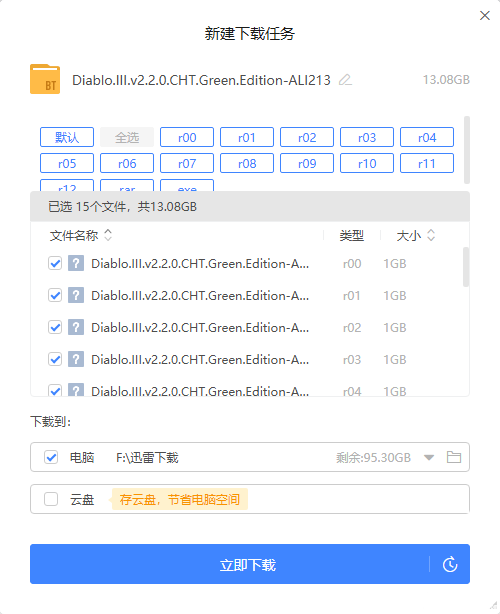Close the new download task dialog
The image size is (500, 614).
(485, 15)
